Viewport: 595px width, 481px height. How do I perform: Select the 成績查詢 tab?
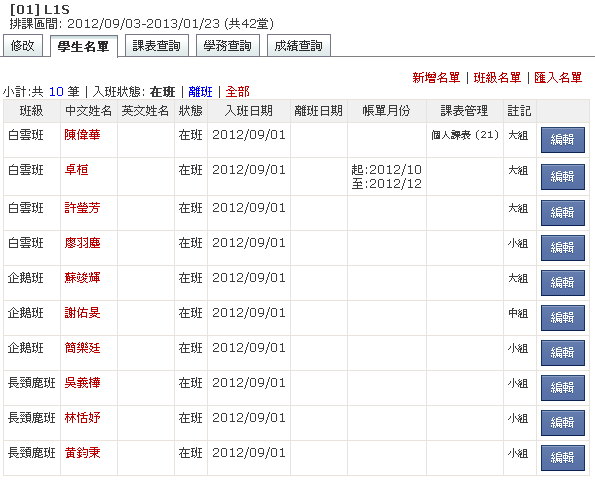click(299, 46)
